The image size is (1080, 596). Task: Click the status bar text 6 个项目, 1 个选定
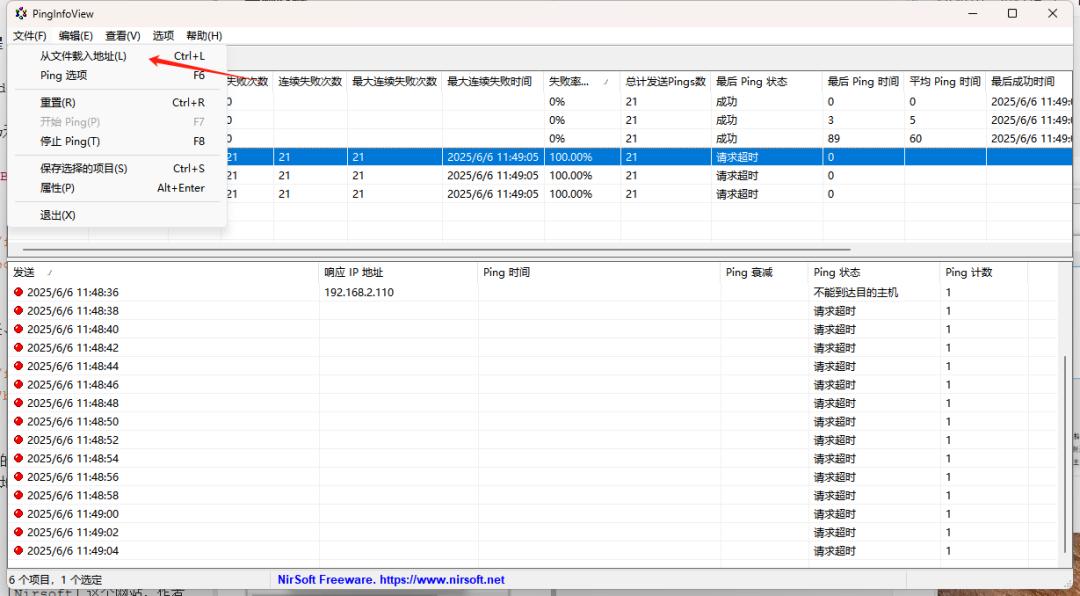[57, 580]
